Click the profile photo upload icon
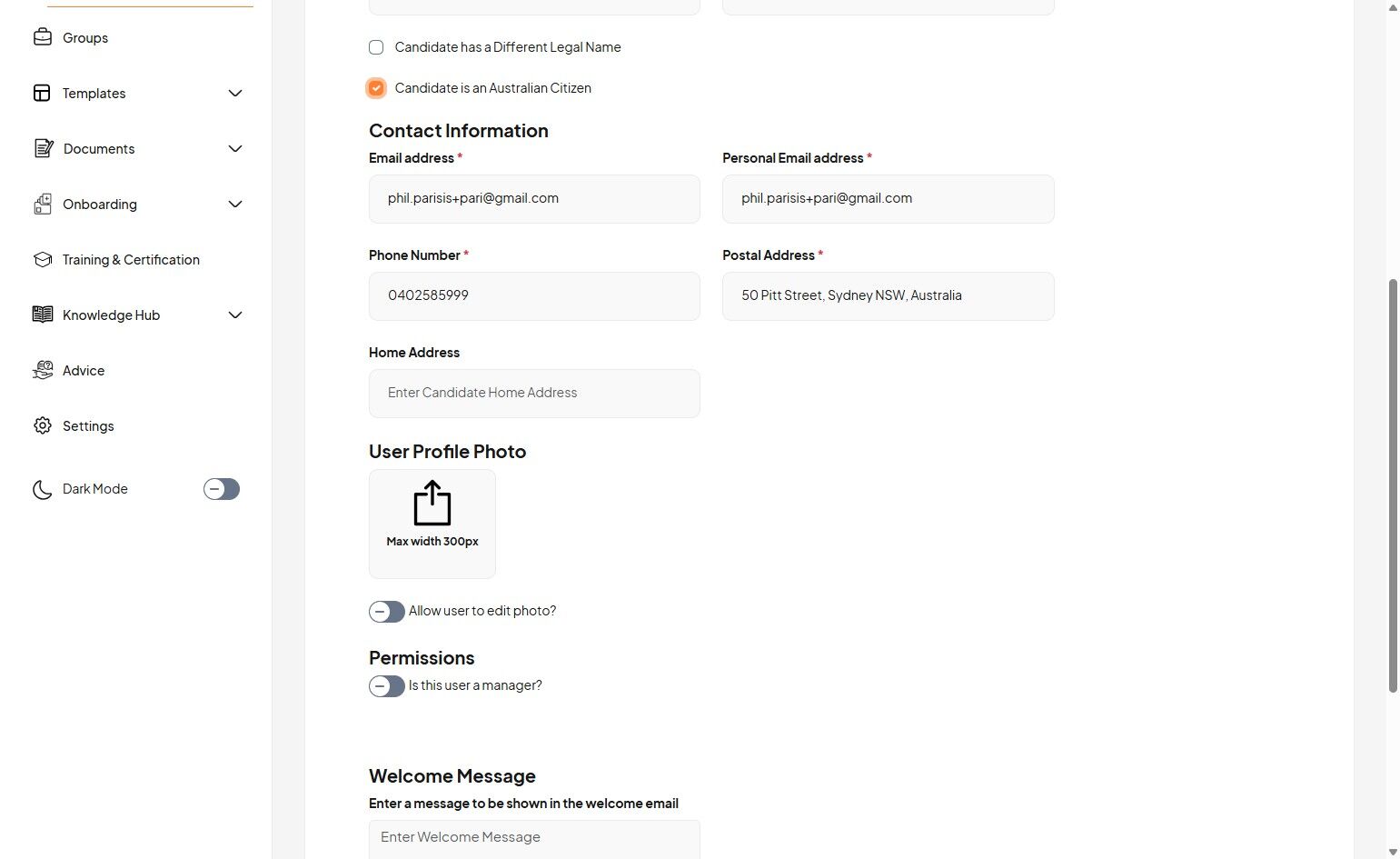This screenshot has height=859, width=1400. click(432, 504)
